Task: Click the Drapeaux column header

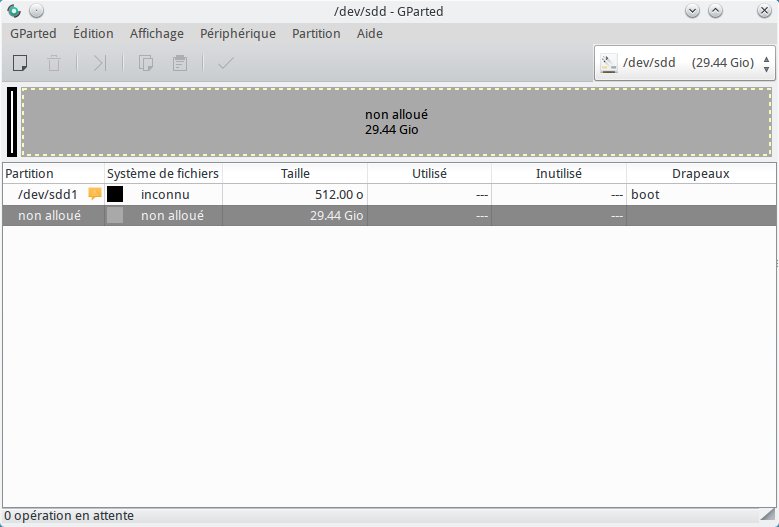Action: [701, 173]
